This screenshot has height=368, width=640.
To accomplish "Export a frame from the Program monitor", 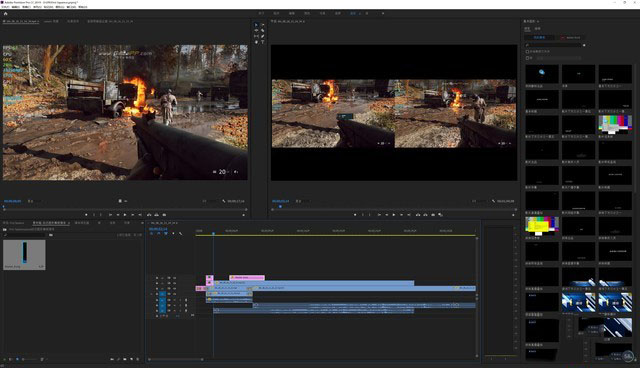I will click(433, 215).
